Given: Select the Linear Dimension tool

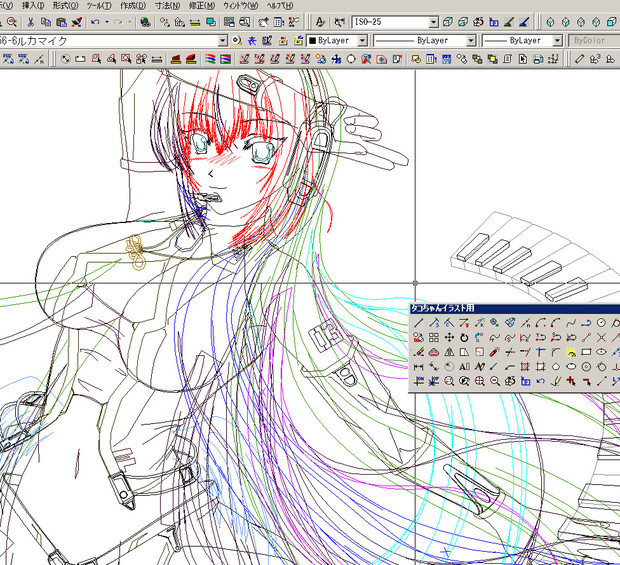Looking at the screenshot, I should (x=418, y=367).
